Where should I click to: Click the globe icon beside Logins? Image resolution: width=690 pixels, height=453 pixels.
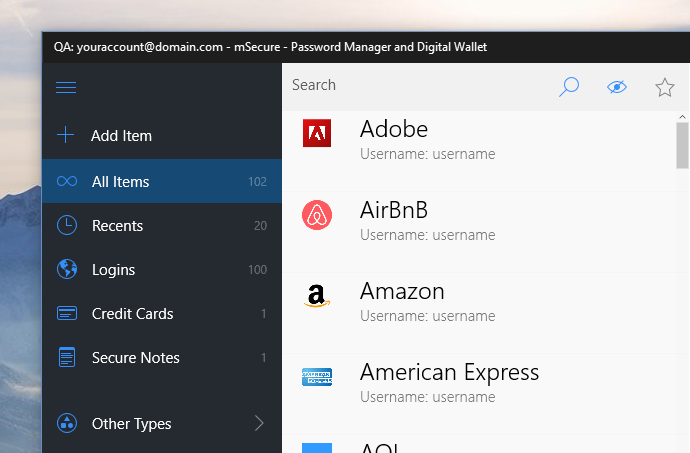coord(67,269)
